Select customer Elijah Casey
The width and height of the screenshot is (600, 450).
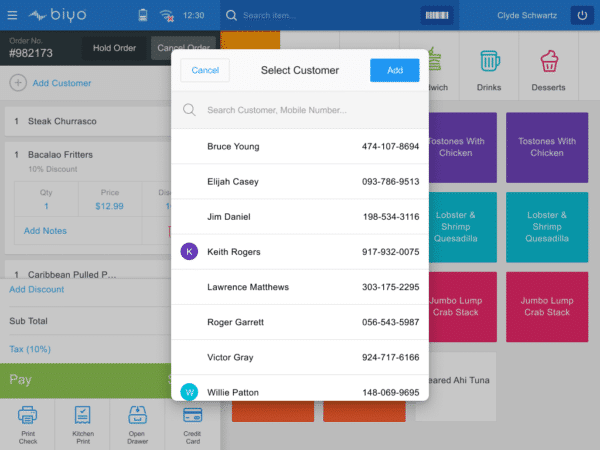coord(300,181)
